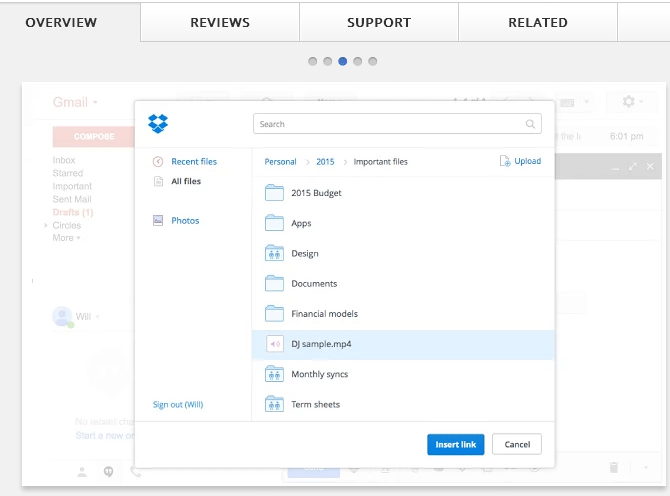Select the Apps folder icon
Screen dimensions: 670x496
274,223
